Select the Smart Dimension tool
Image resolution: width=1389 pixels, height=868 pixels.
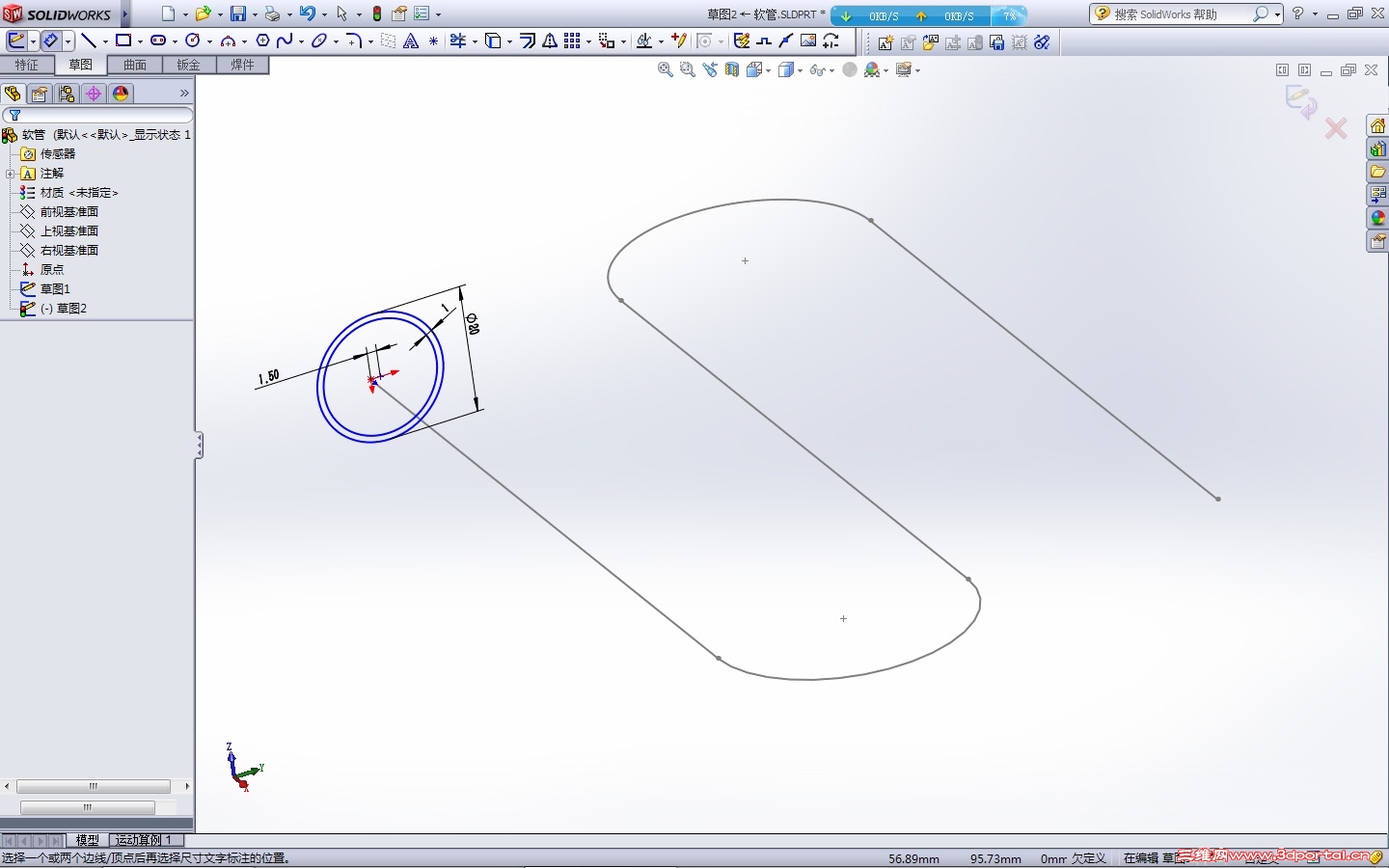point(51,41)
